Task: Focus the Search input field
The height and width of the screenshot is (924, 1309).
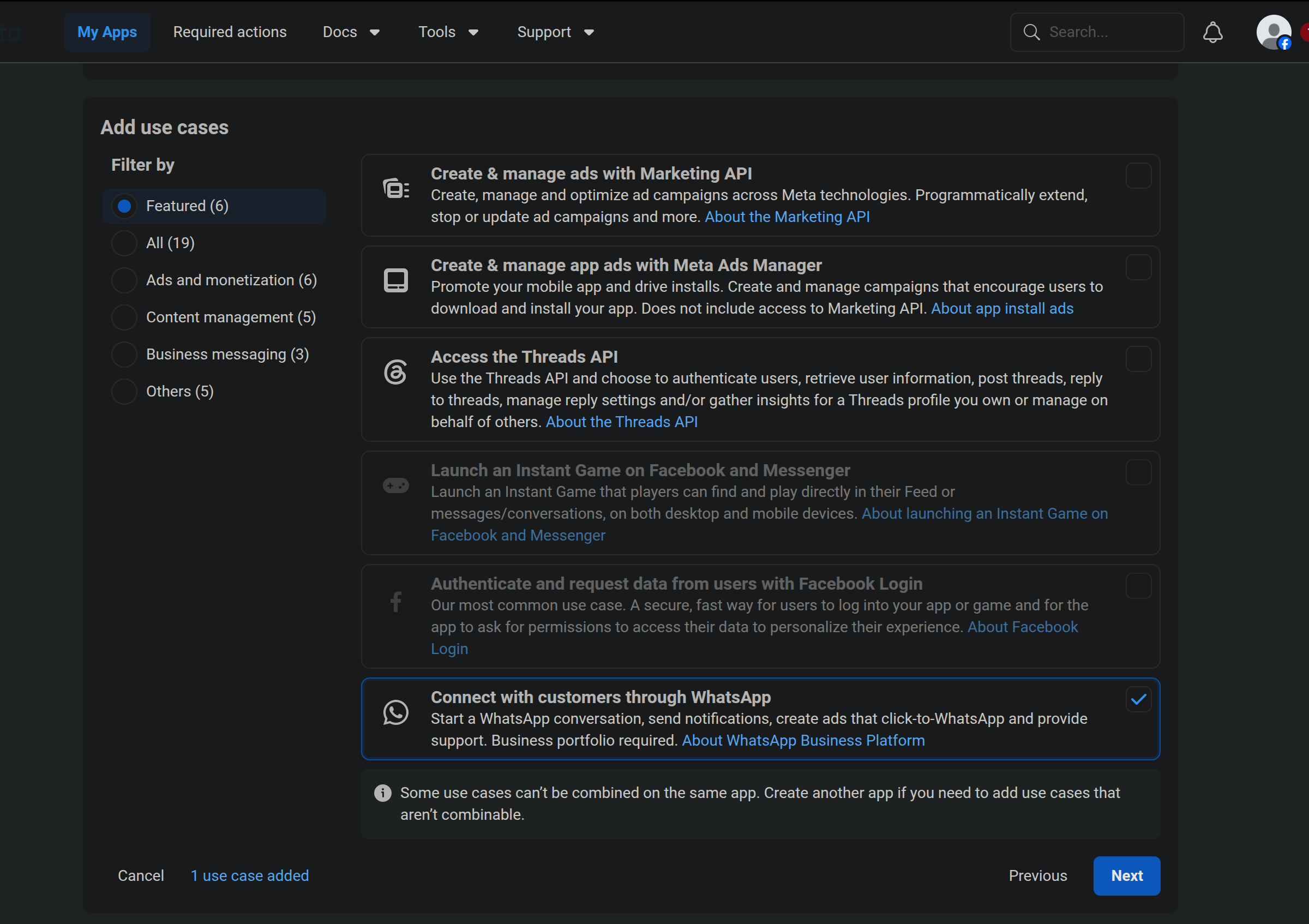Action: click(x=1097, y=32)
